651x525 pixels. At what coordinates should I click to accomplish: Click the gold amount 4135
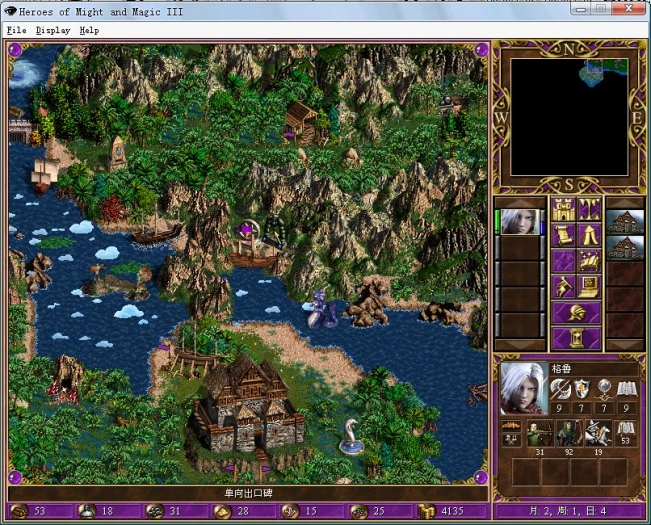[453, 511]
